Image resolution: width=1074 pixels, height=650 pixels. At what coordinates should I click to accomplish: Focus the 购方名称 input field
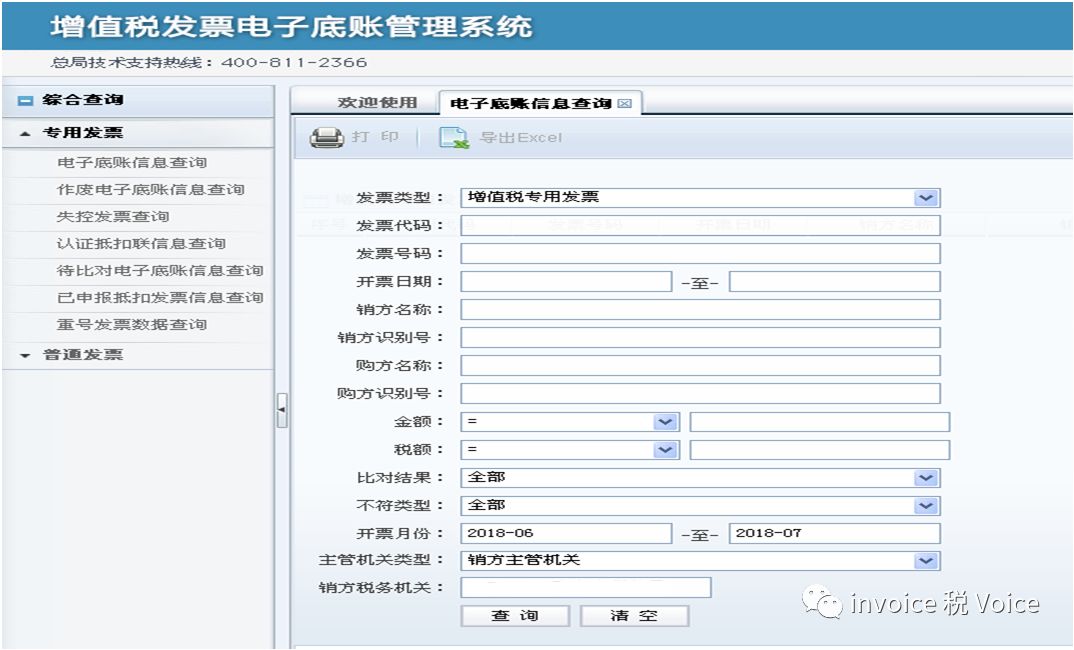coord(700,366)
